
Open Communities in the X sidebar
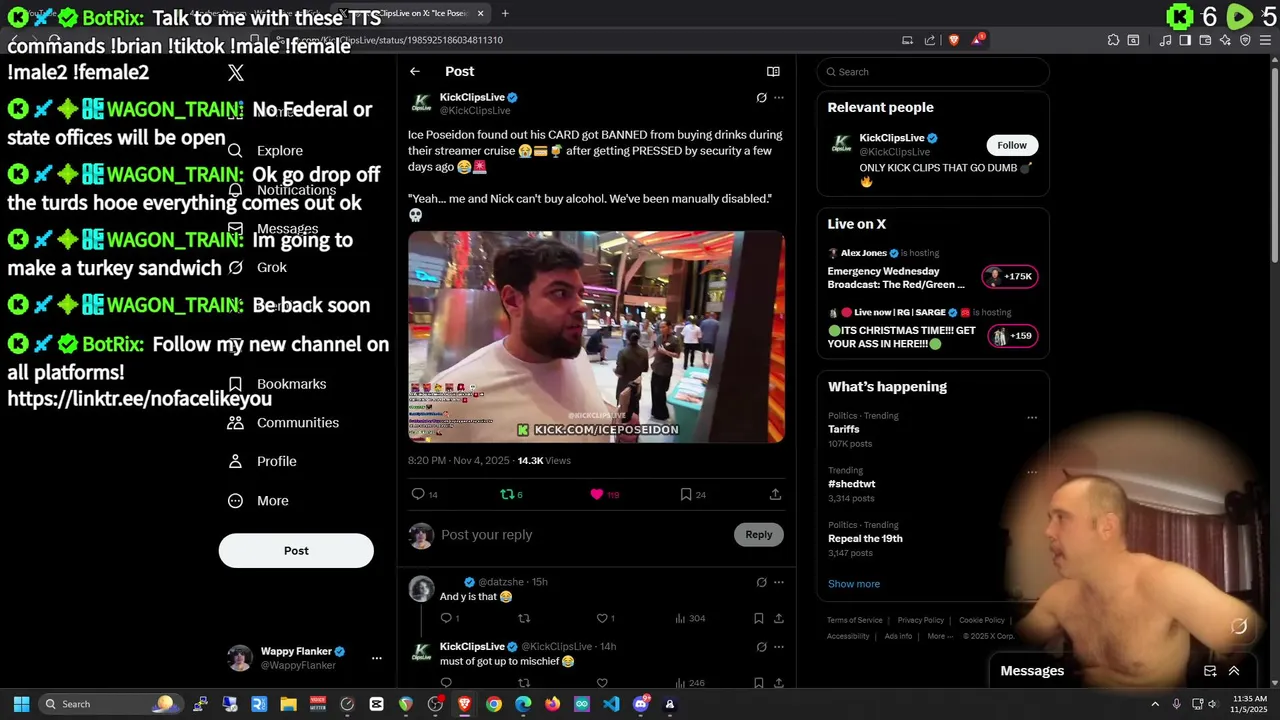pyautogui.click(x=283, y=422)
